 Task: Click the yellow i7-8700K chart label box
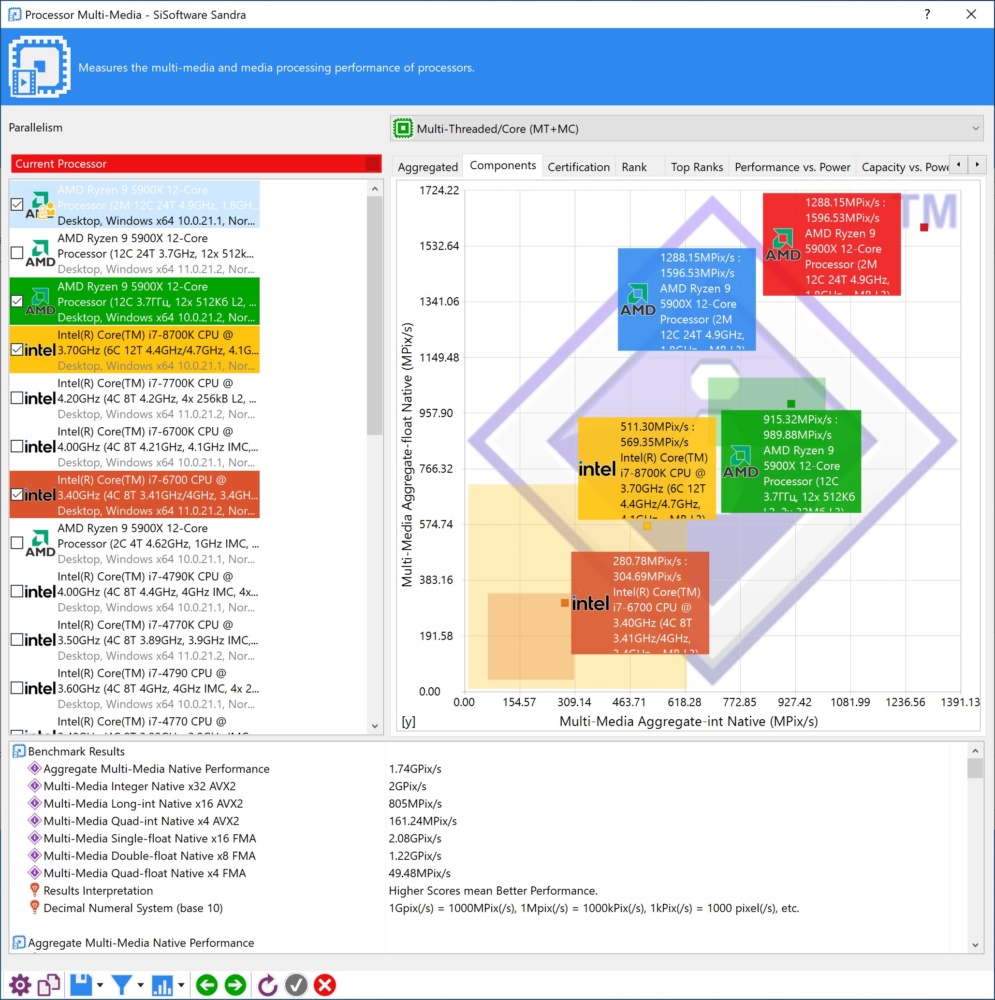click(647, 468)
